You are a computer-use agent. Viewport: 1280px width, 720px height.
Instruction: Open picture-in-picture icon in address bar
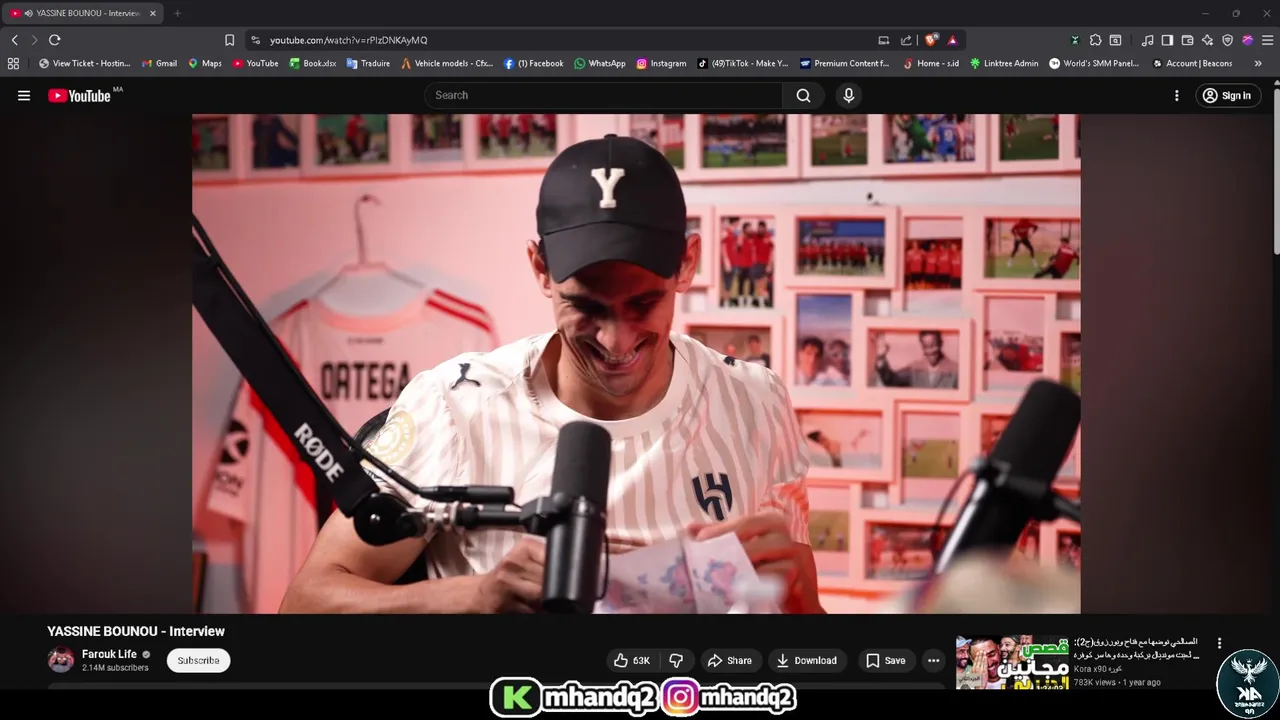[x=884, y=40]
